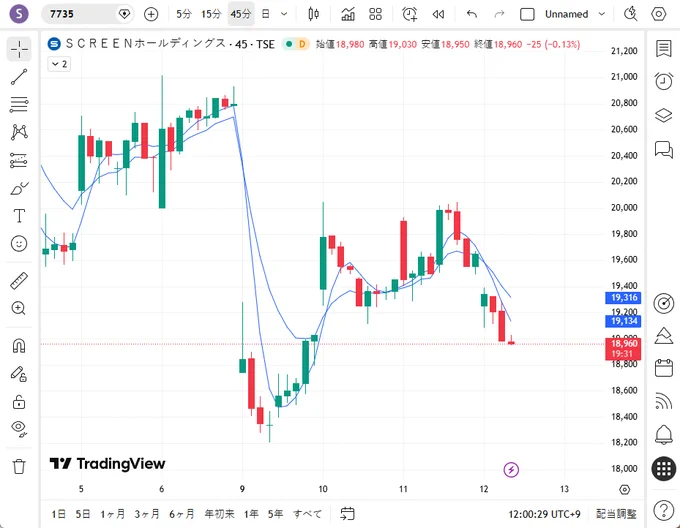Click the symbol search field 7735

[x=80, y=14]
